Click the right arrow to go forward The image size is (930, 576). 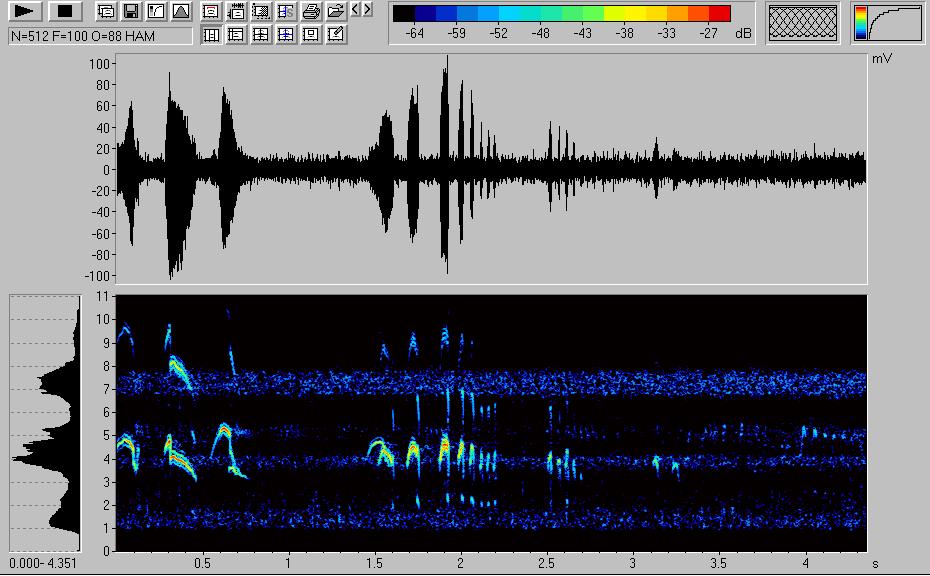click(x=368, y=10)
